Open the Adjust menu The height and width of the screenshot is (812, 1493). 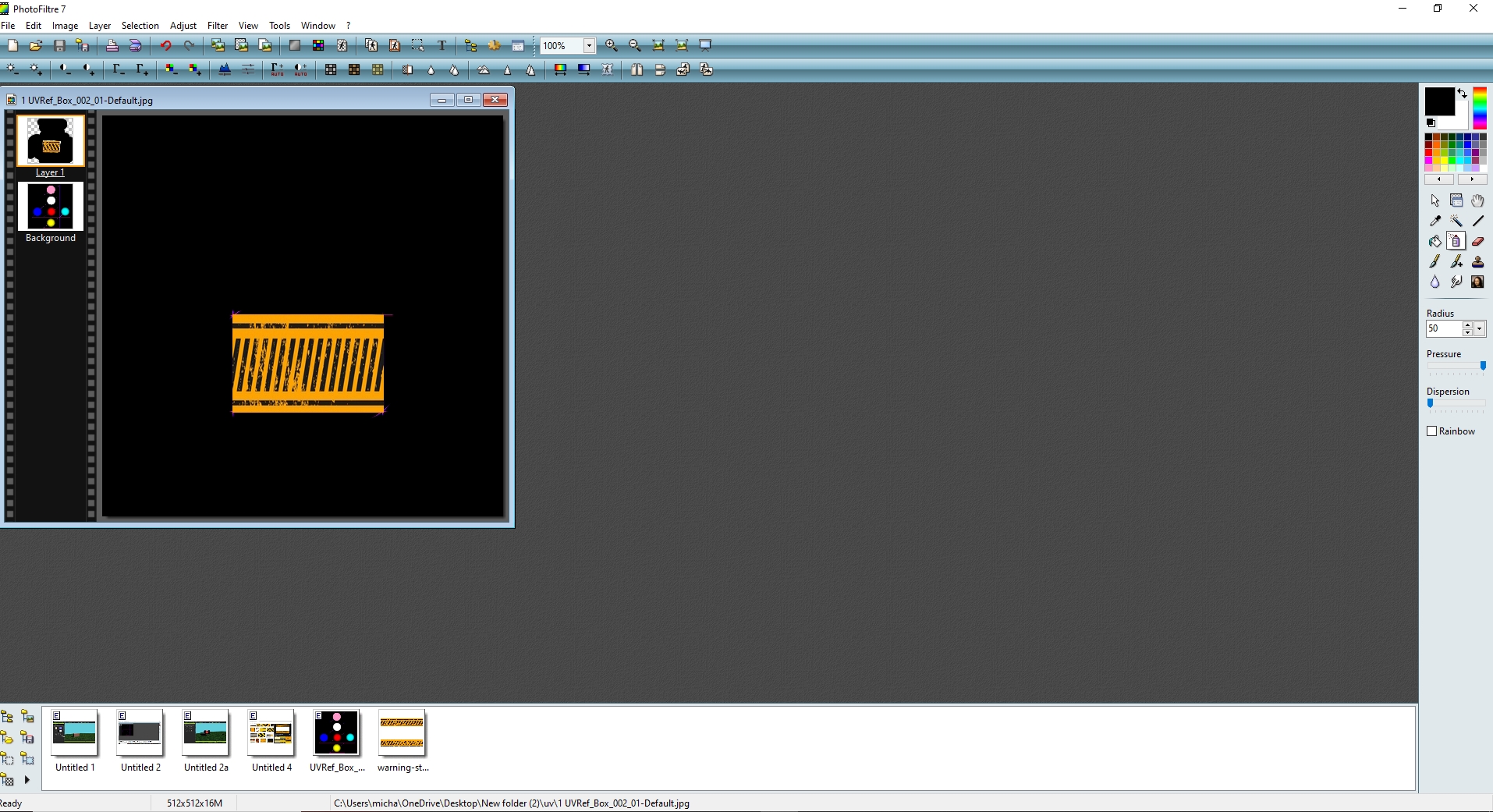(x=183, y=26)
